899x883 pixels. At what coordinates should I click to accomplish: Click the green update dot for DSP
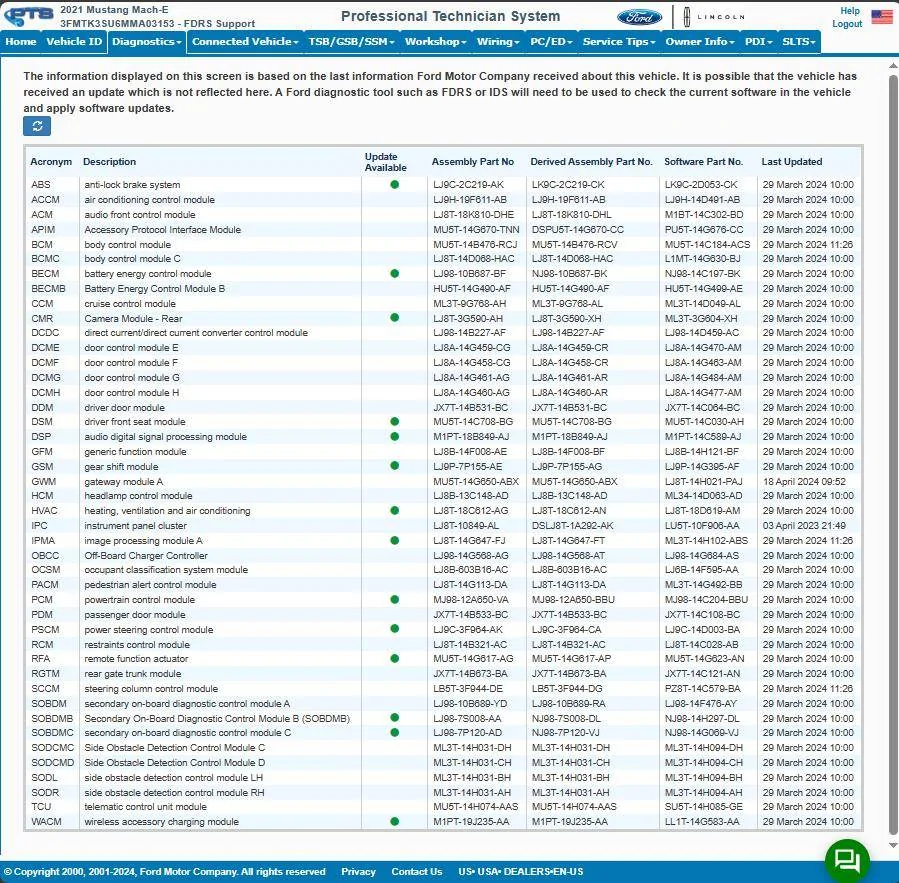click(394, 436)
